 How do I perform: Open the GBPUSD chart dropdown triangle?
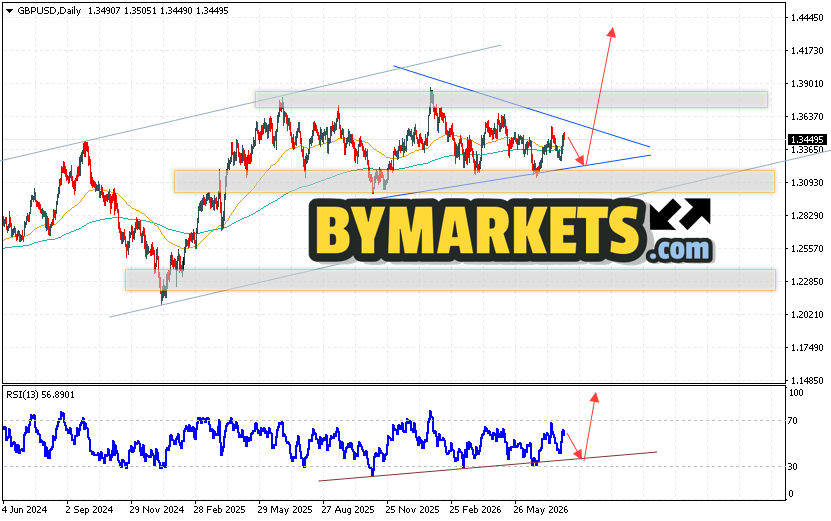(10, 11)
